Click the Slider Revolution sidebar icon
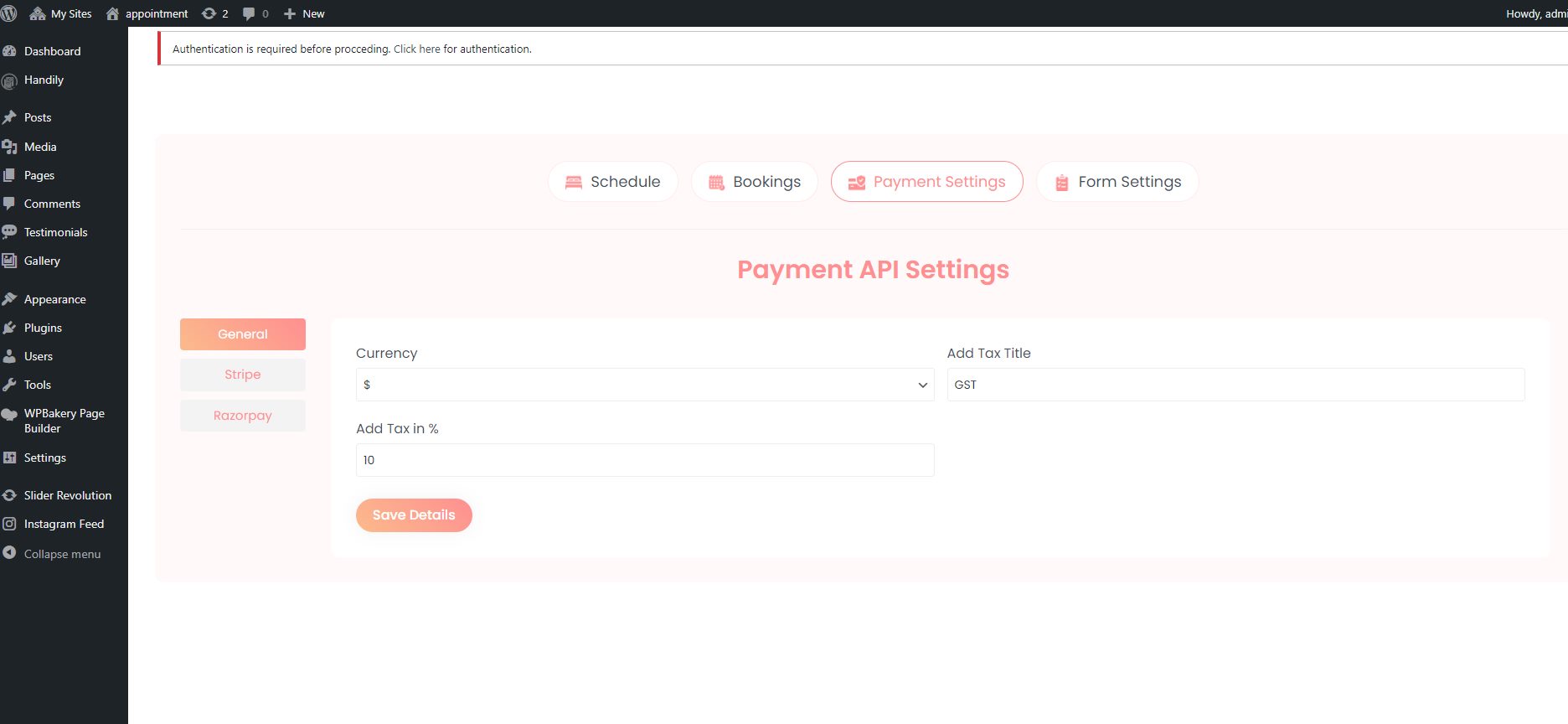This screenshot has height=724, width=1568. pos(10,495)
